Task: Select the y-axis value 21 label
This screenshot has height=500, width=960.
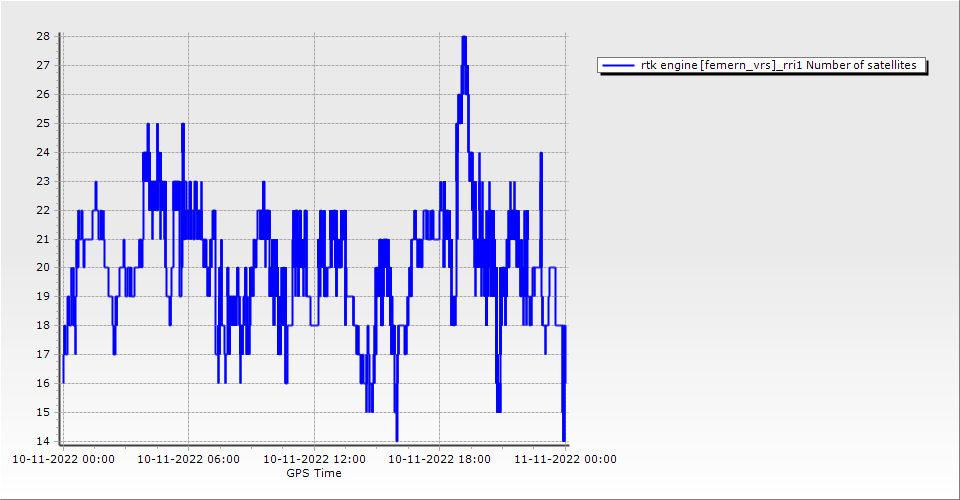Action: [x=43, y=239]
